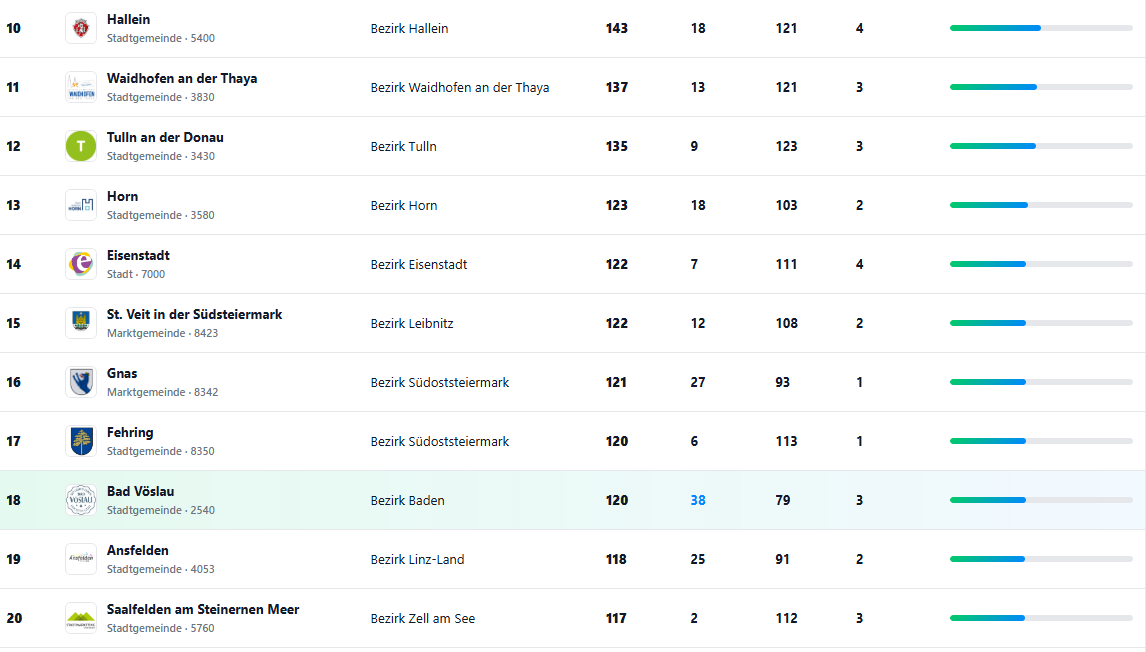The height and width of the screenshot is (652, 1146).
Task: Select the rank 17 Fehring row
Action: 573,441
